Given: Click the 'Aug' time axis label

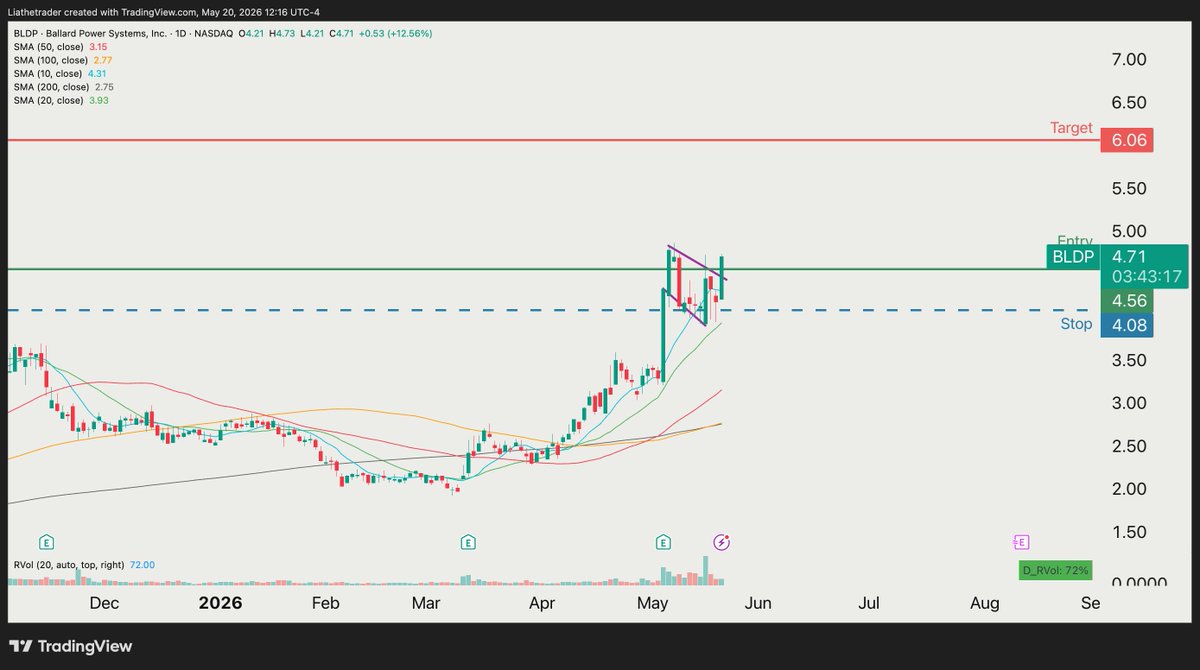Looking at the screenshot, I should [x=984, y=603].
